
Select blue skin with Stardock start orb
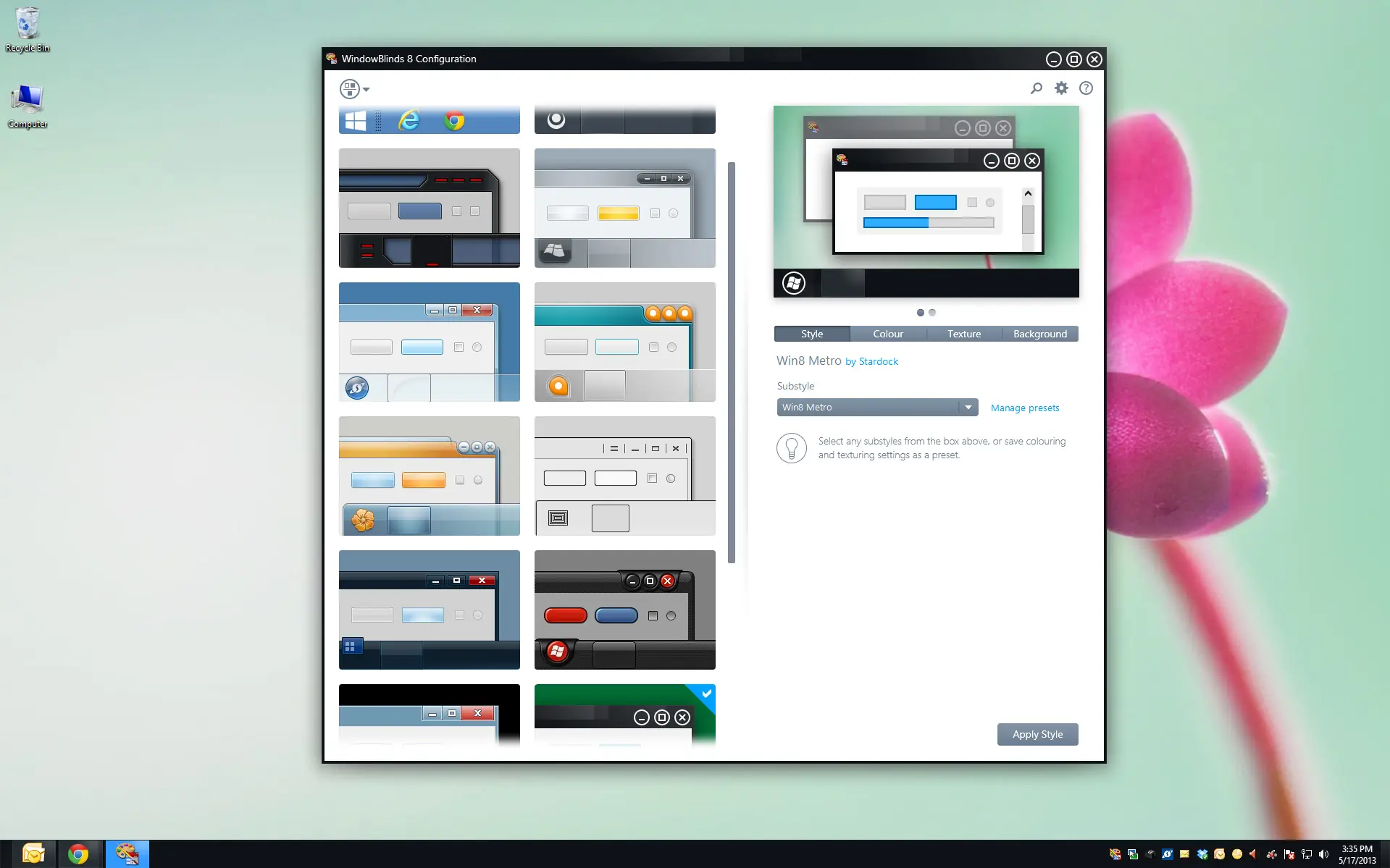tap(430, 342)
